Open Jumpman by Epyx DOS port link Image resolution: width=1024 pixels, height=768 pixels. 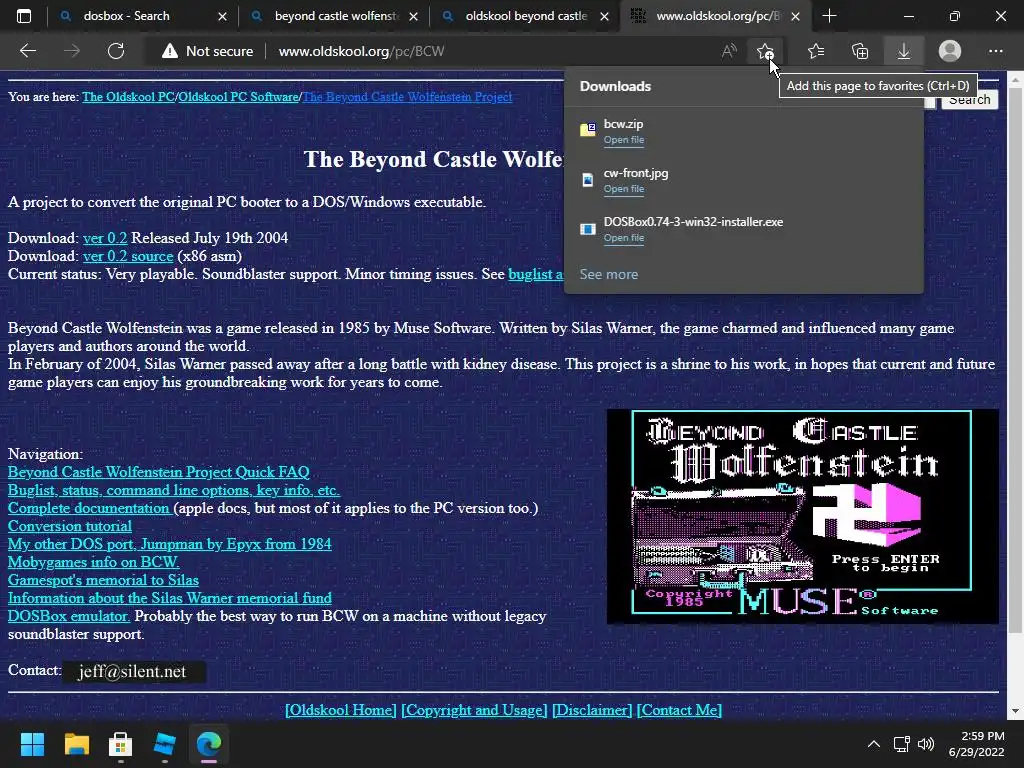(170, 544)
